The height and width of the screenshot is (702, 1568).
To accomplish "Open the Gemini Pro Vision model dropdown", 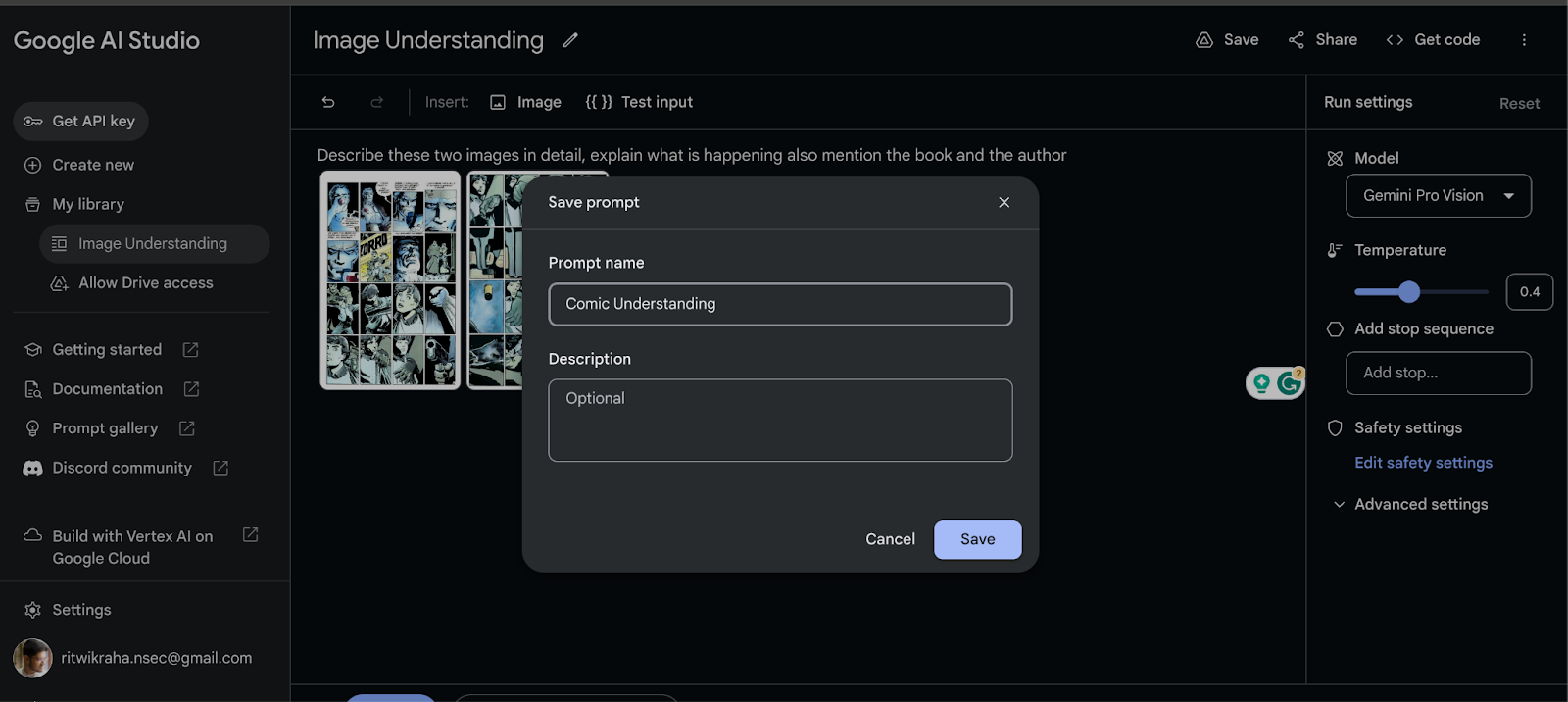I will (1438, 196).
